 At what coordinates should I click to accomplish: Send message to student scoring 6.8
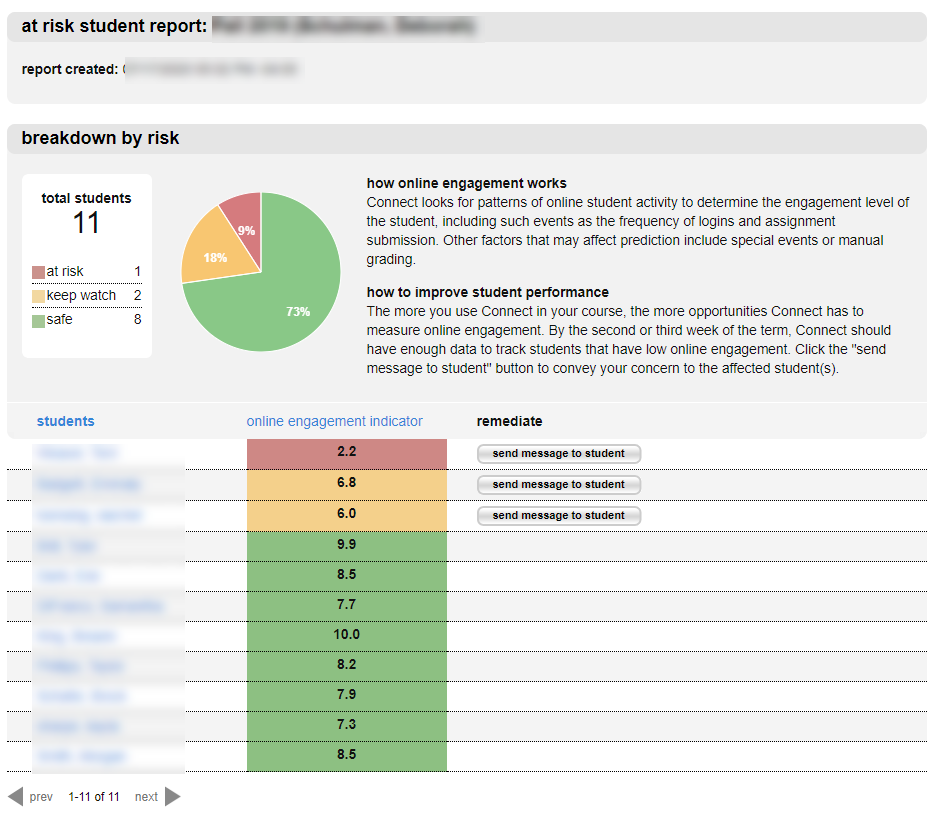tap(558, 485)
